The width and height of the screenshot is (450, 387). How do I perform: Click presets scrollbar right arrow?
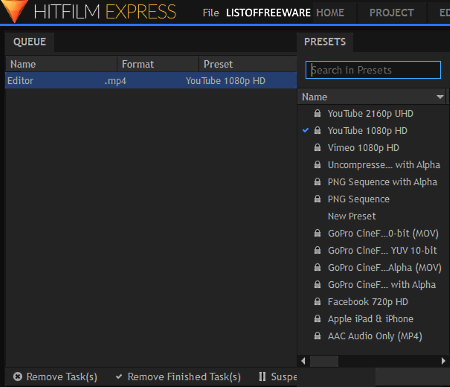pos(443,361)
